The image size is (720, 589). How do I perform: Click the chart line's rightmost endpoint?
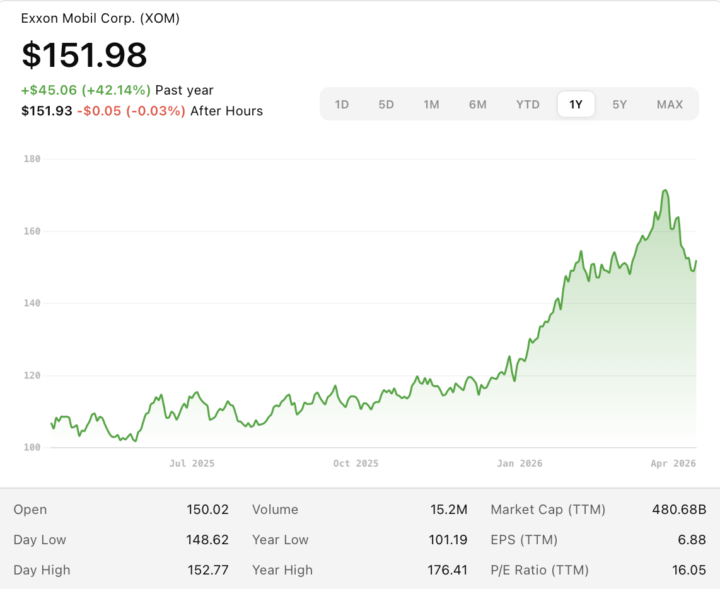[x=696, y=261]
